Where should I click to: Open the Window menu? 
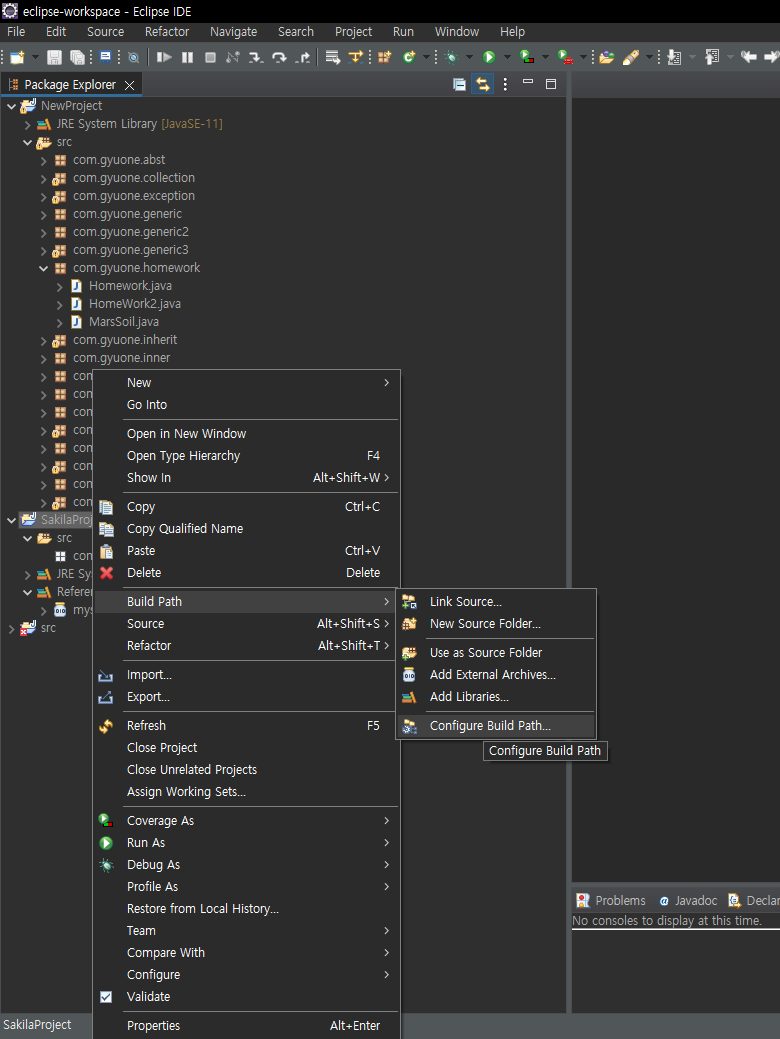point(457,32)
